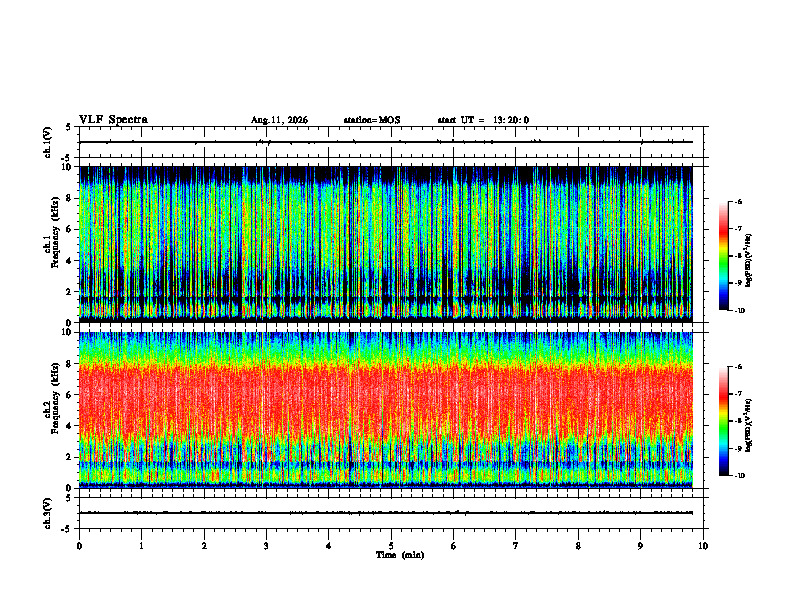Click the ch.1(V) waveform axis label
The image size is (792, 612).
tap(48, 142)
